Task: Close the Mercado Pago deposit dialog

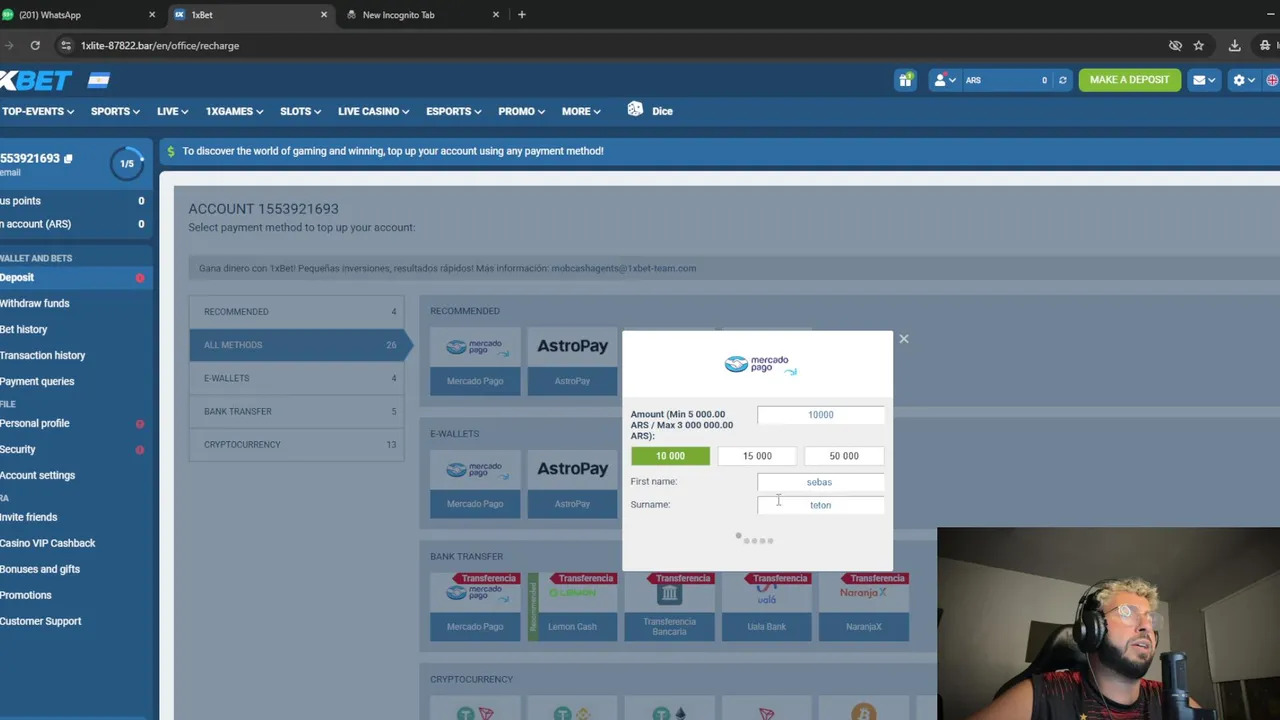Action: [903, 339]
